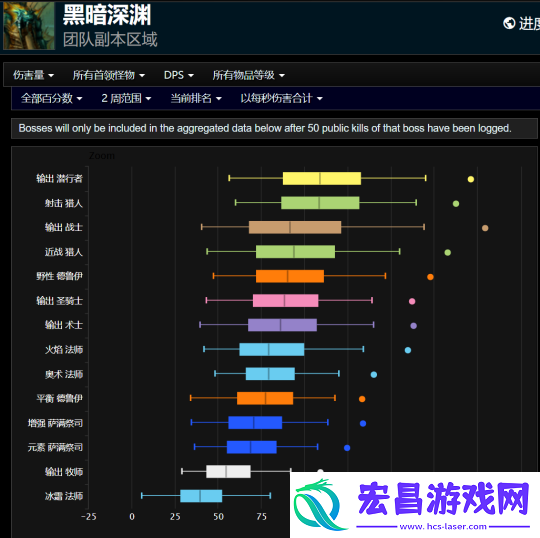Click the purple 输出 术士 box plot bar

click(x=282, y=325)
